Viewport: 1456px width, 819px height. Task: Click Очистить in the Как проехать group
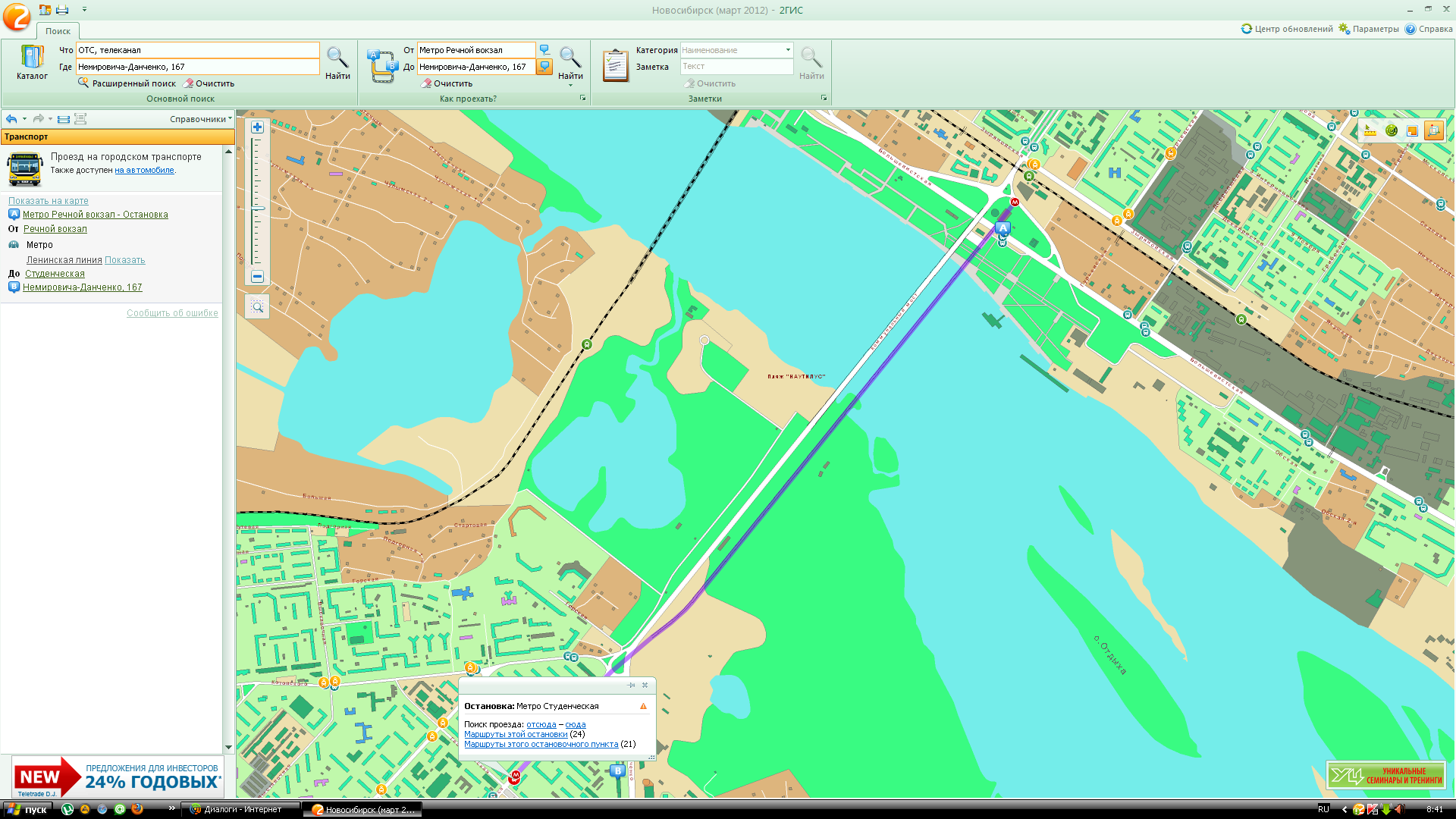point(447,83)
